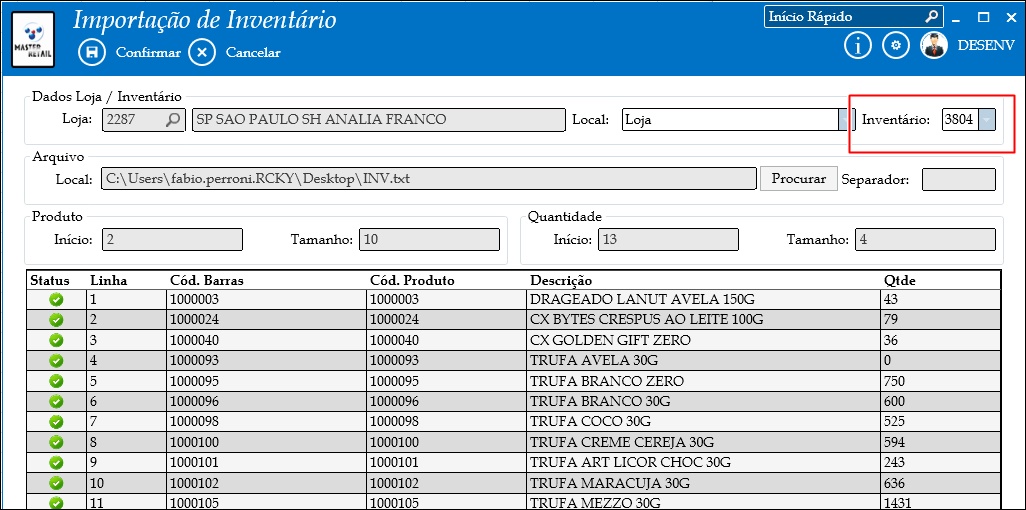
Task: Select TRUFA BRANCO 30G cell
Action: 703,401
